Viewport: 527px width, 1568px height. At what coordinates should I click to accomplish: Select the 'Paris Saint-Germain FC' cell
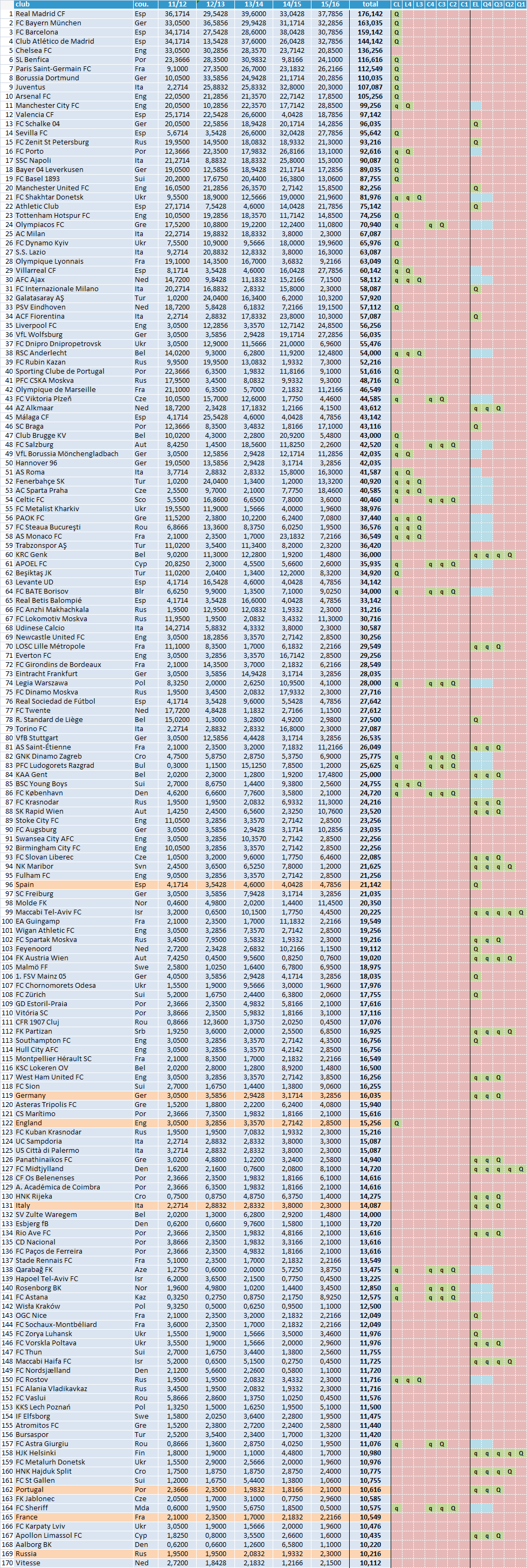[73, 69]
